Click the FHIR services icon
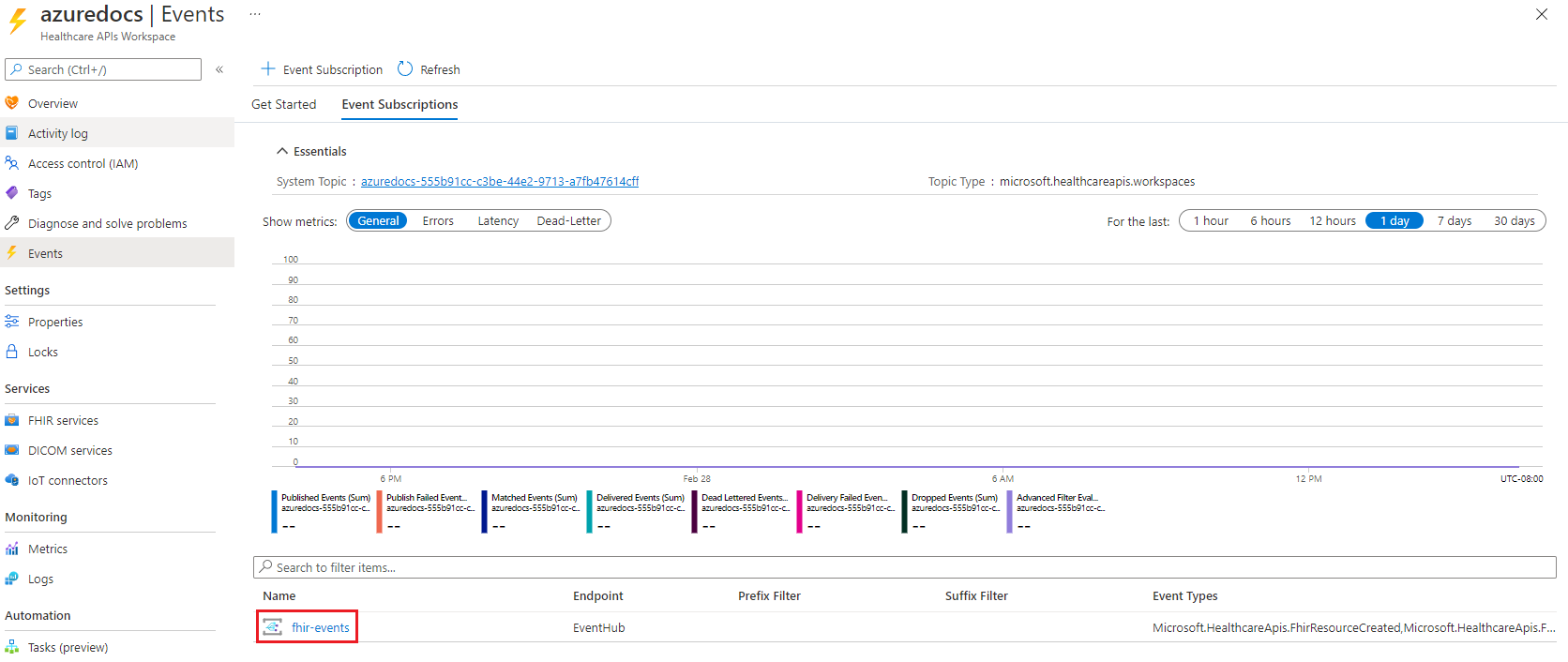Screen dimensions: 1568x662 [x=12, y=420]
